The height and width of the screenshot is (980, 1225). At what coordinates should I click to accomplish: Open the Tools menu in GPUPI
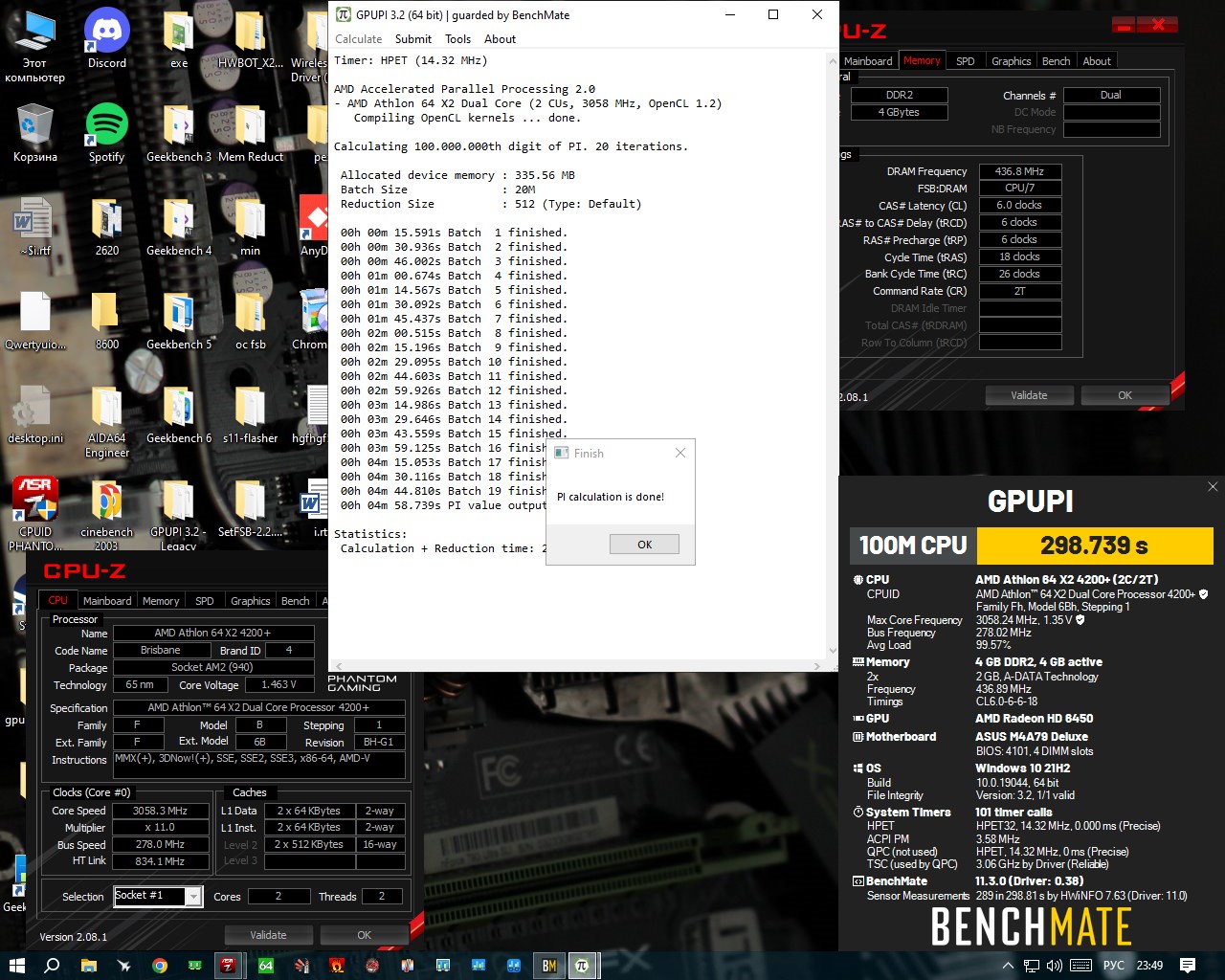458,39
